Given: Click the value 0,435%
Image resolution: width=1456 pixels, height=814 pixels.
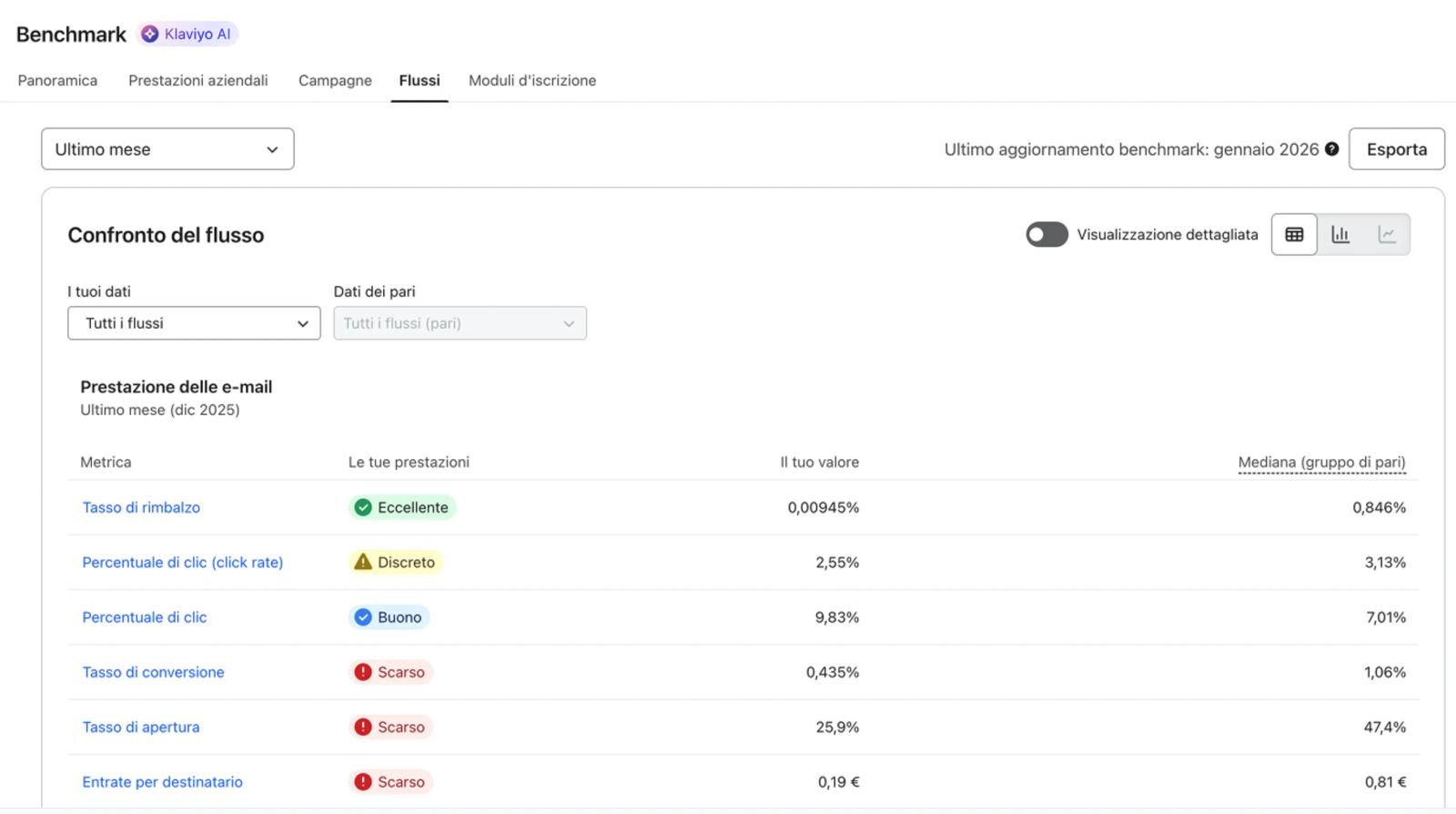Looking at the screenshot, I should (x=832, y=672).
